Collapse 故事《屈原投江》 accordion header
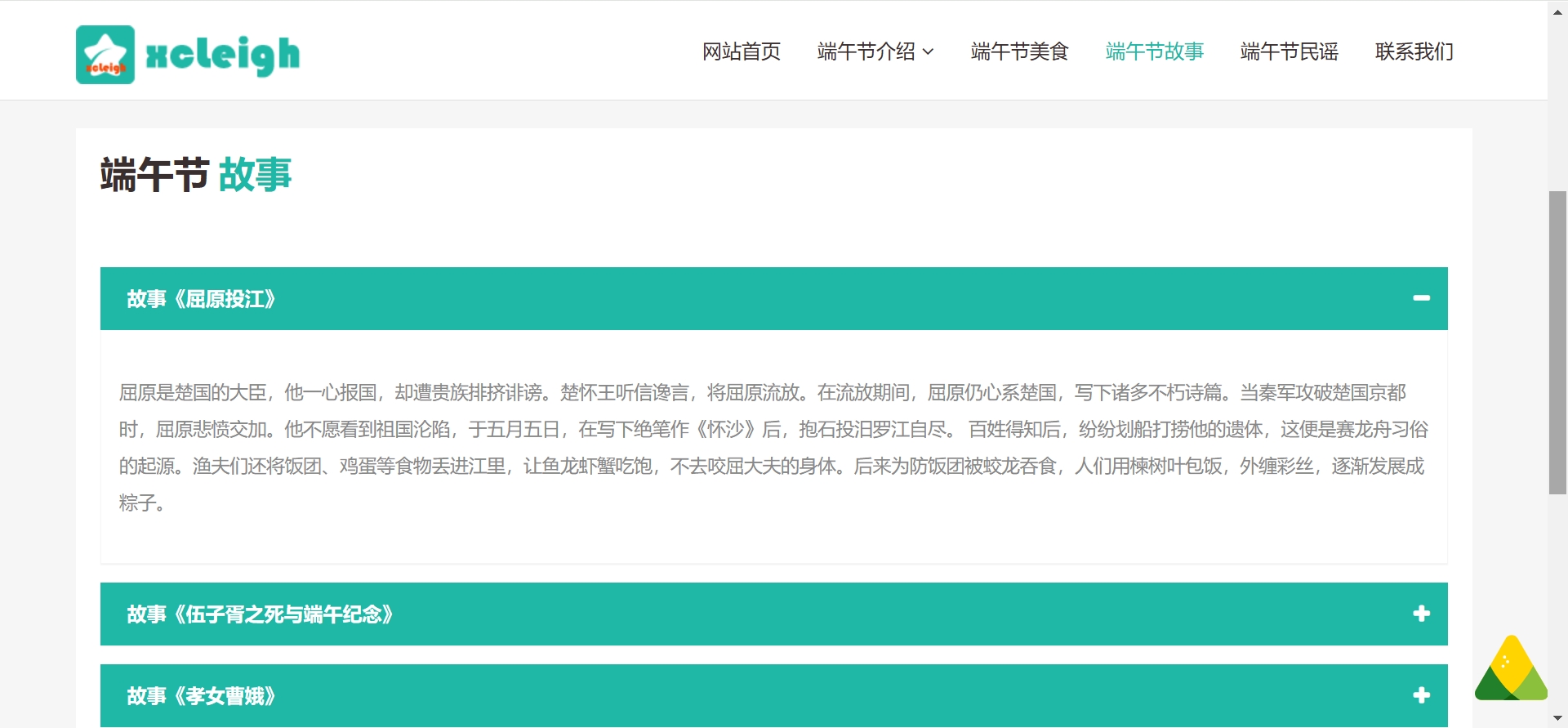The image size is (1568, 728). point(774,298)
